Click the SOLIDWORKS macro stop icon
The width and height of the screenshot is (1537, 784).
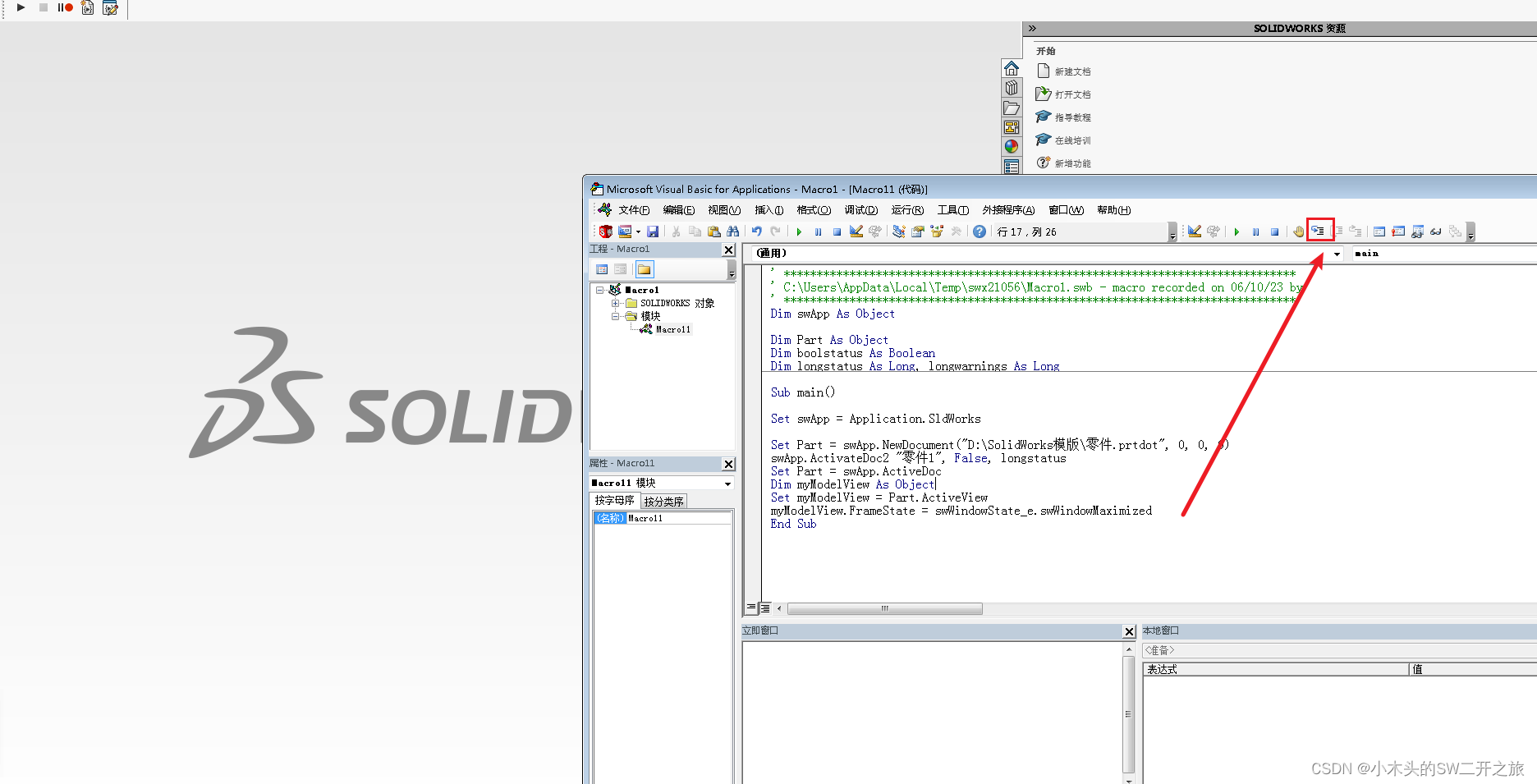click(x=44, y=7)
